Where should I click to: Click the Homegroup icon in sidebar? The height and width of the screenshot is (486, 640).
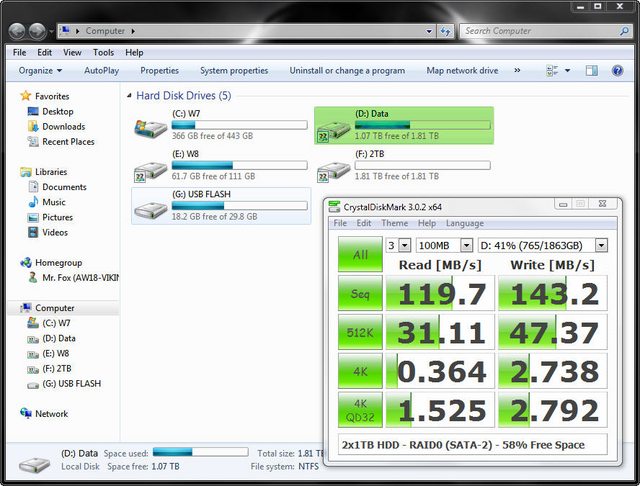pyautogui.click(x=26, y=262)
